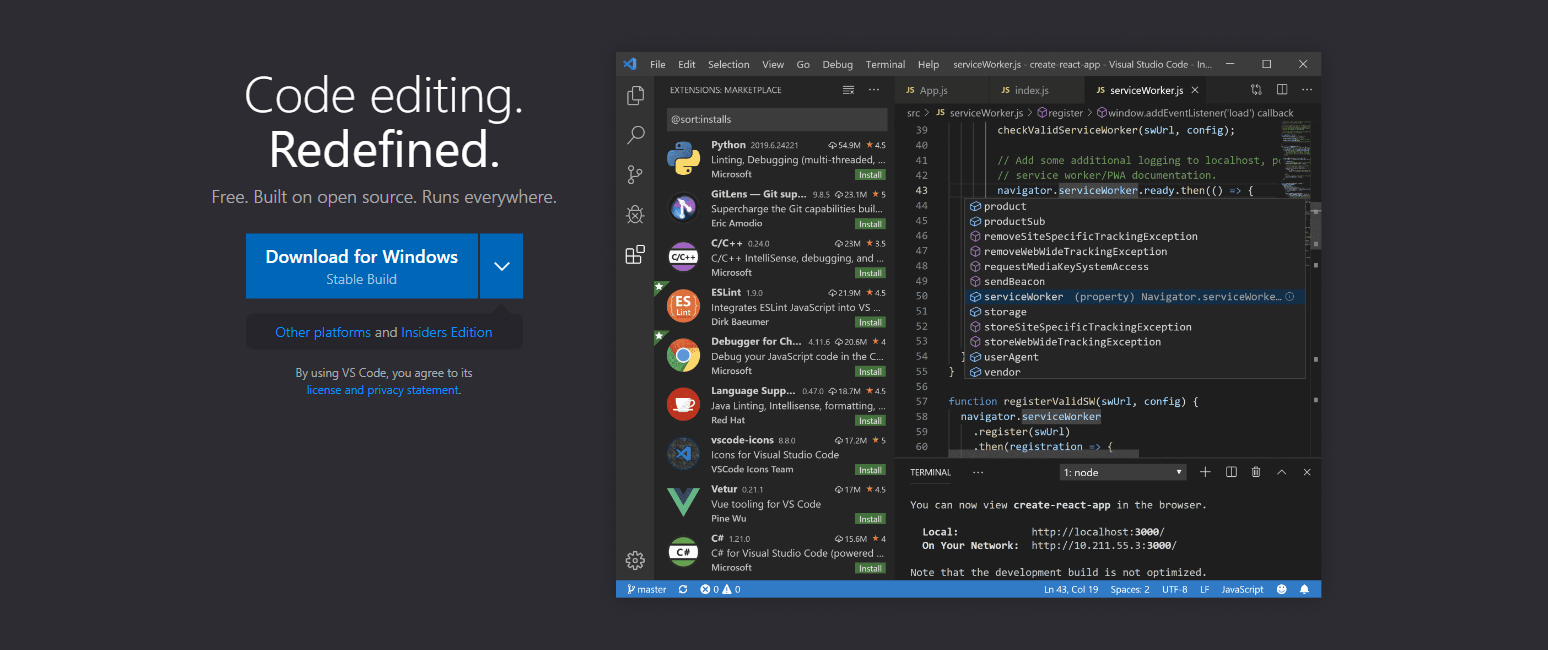Open the Terminal menu
The height and width of the screenshot is (650, 1548).
click(x=885, y=64)
